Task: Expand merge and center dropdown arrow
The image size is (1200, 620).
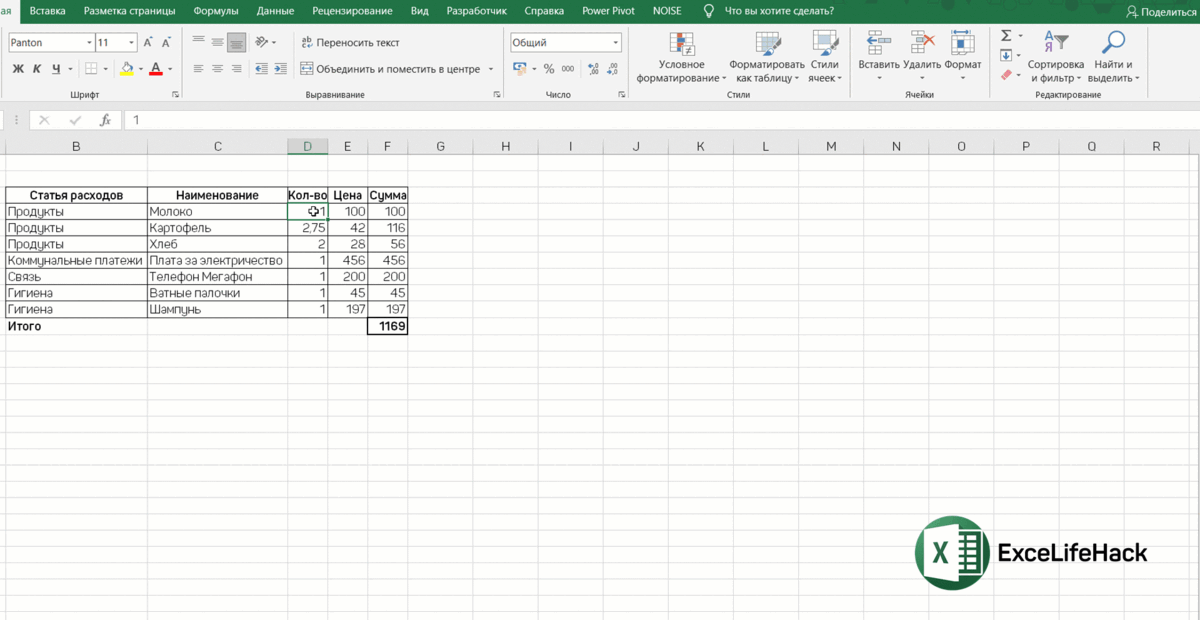Action: pyautogui.click(x=491, y=69)
